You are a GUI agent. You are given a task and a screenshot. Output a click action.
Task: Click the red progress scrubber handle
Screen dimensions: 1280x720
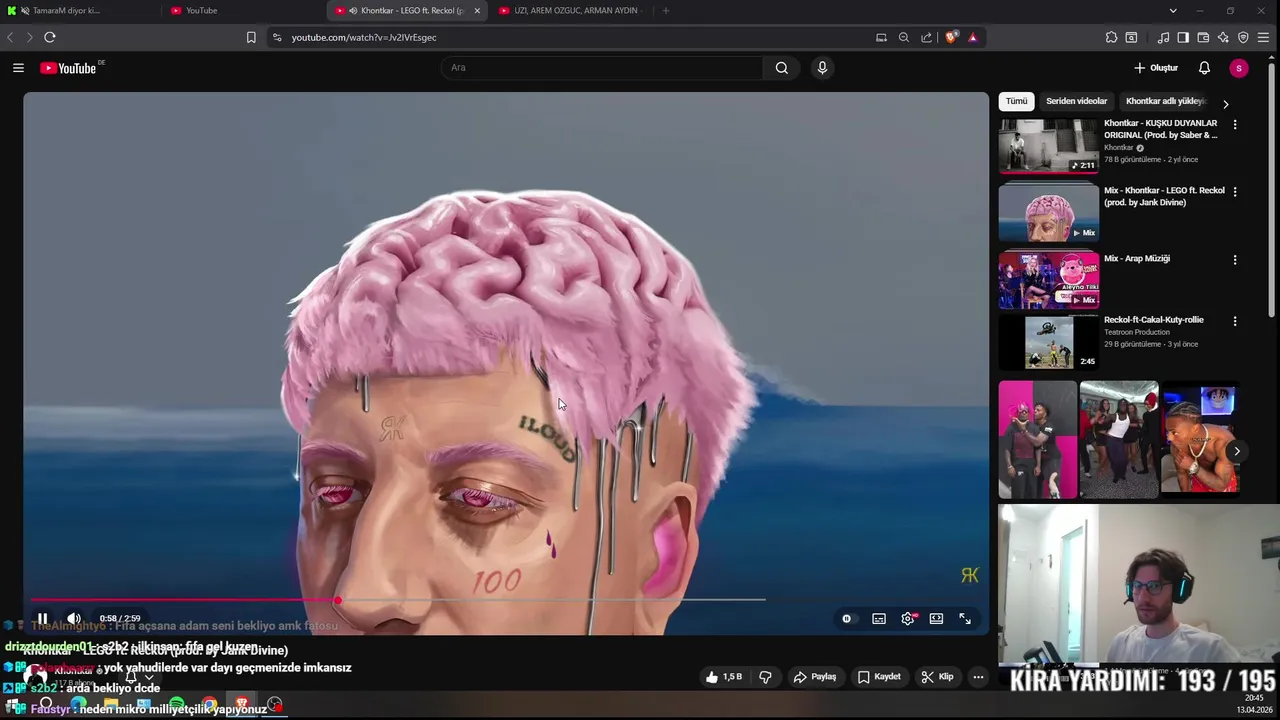coord(338,600)
